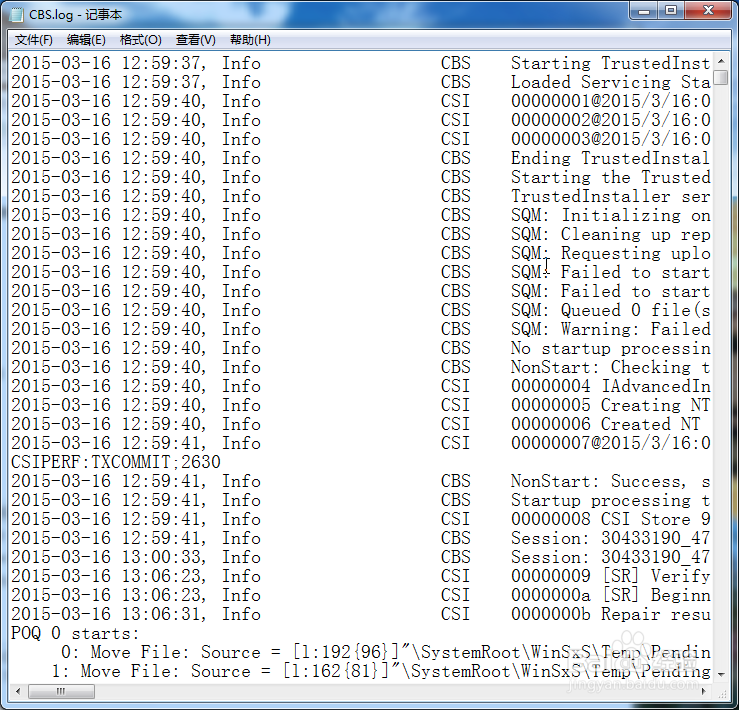Click 'Startup processing t' log text
739x710 pixels.
coord(610,500)
